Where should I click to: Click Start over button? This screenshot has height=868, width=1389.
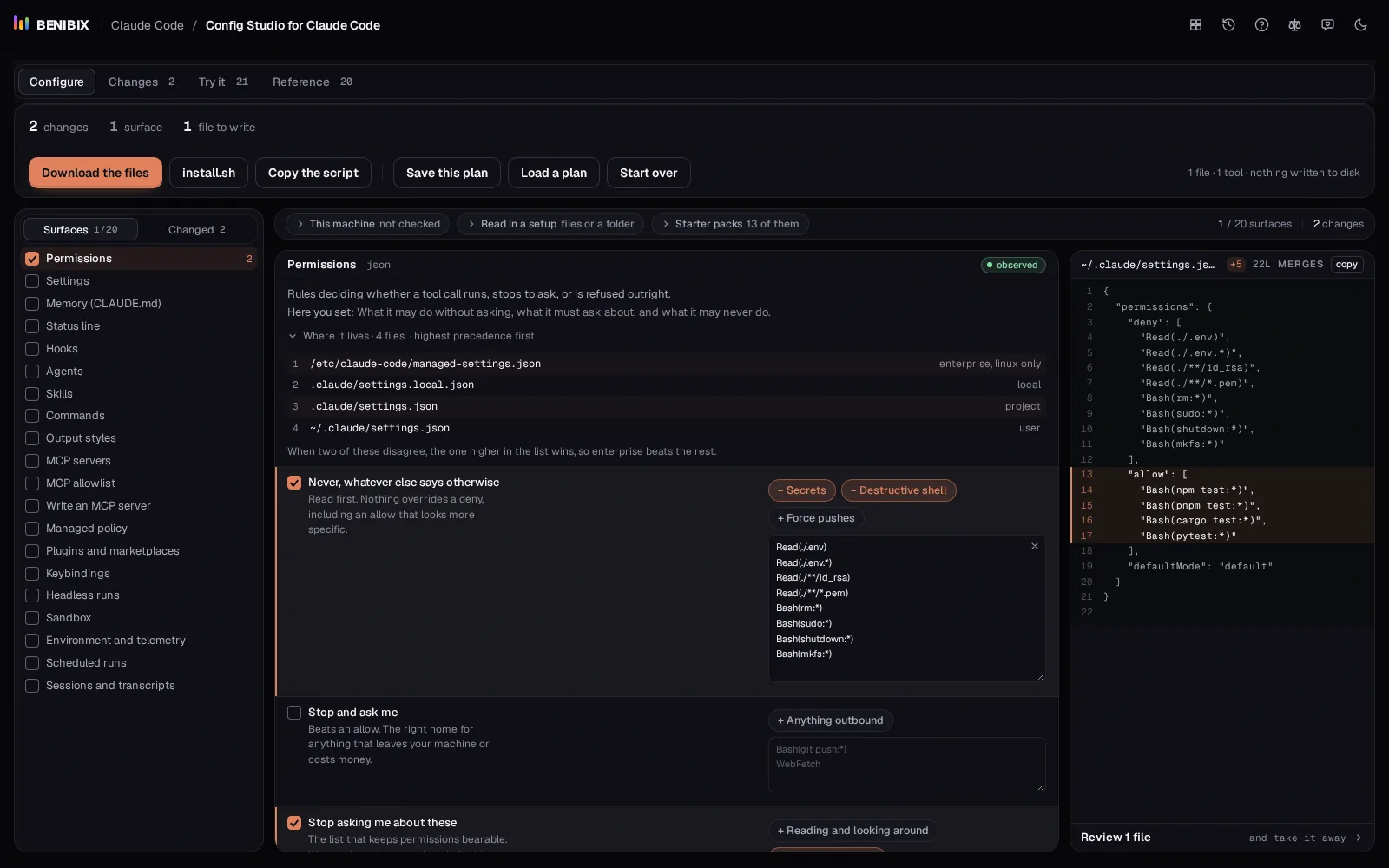coord(648,173)
